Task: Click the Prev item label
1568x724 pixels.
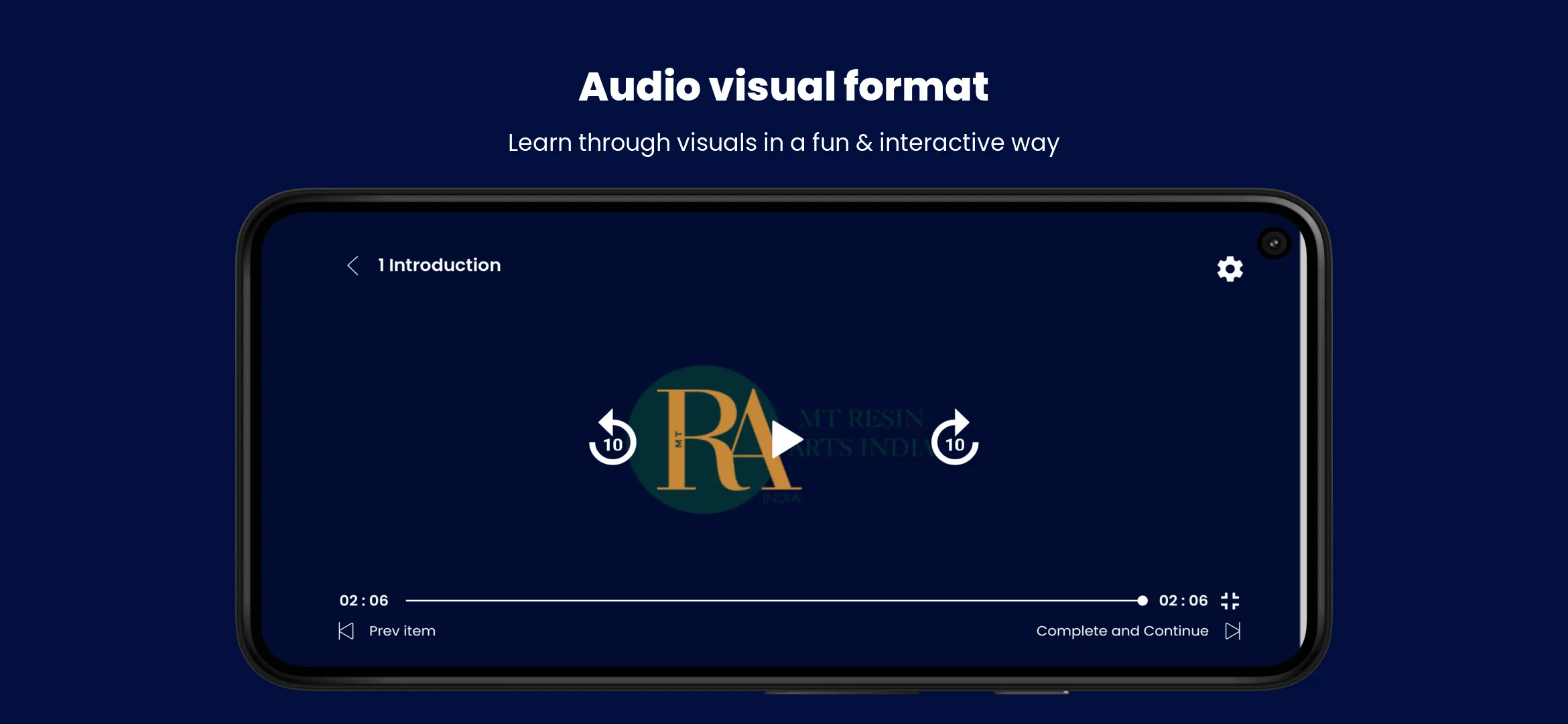Action: 402,631
